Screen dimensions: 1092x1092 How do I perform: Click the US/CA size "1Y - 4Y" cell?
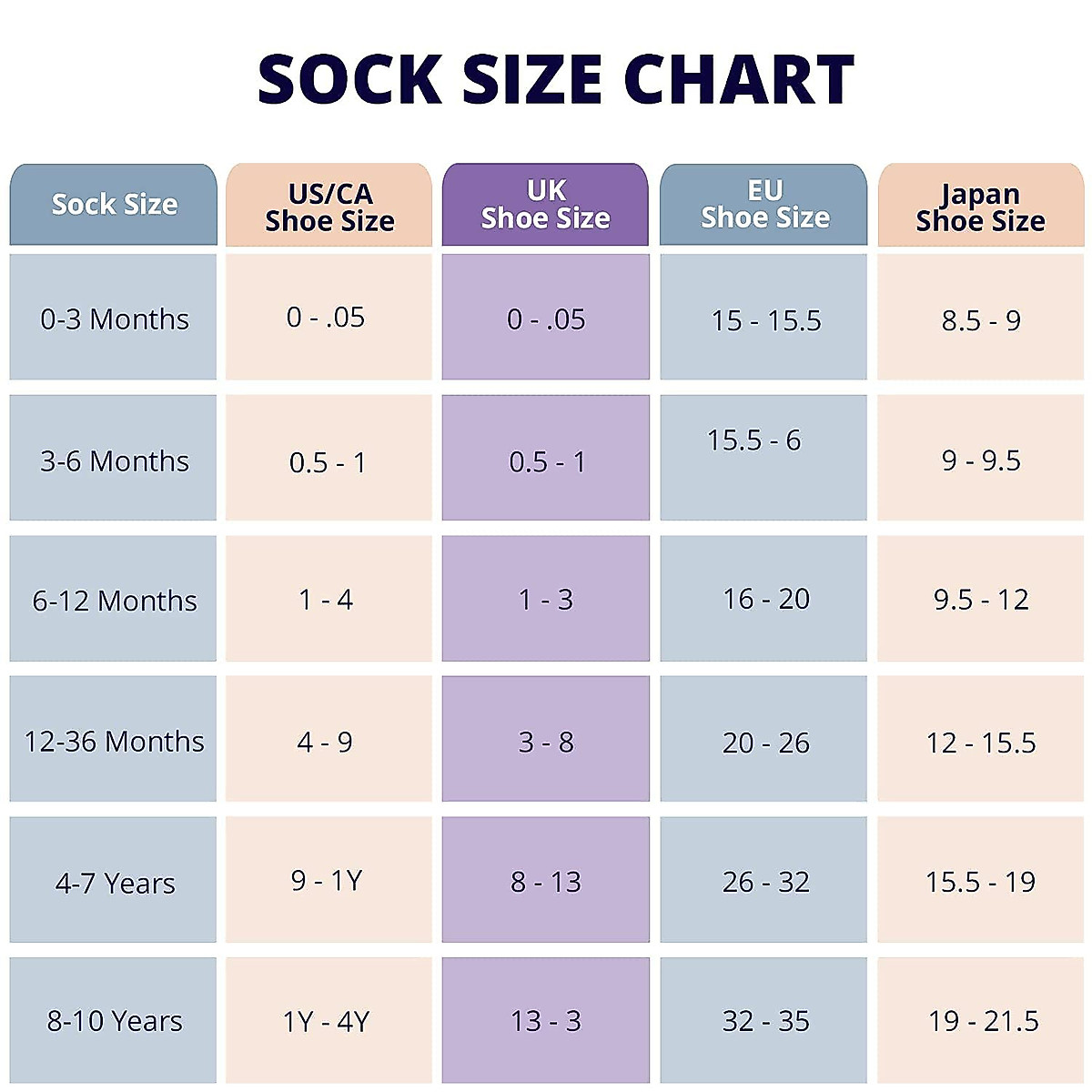(327, 1021)
